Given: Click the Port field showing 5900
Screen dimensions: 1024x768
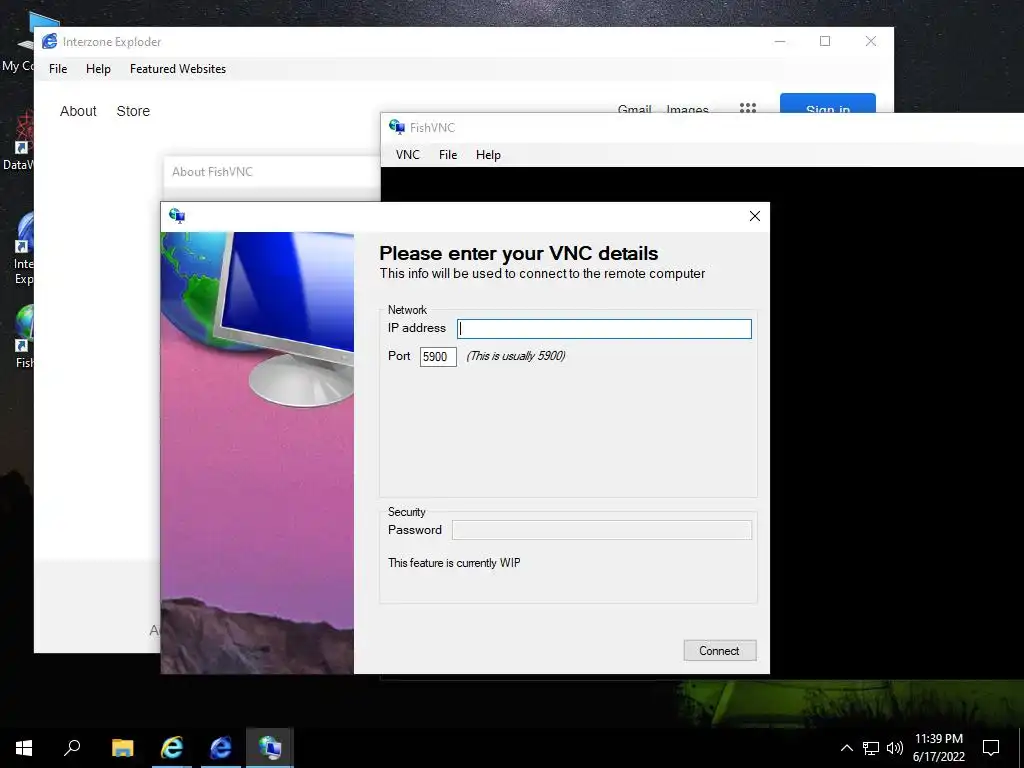Looking at the screenshot, I should click(438, 357).
